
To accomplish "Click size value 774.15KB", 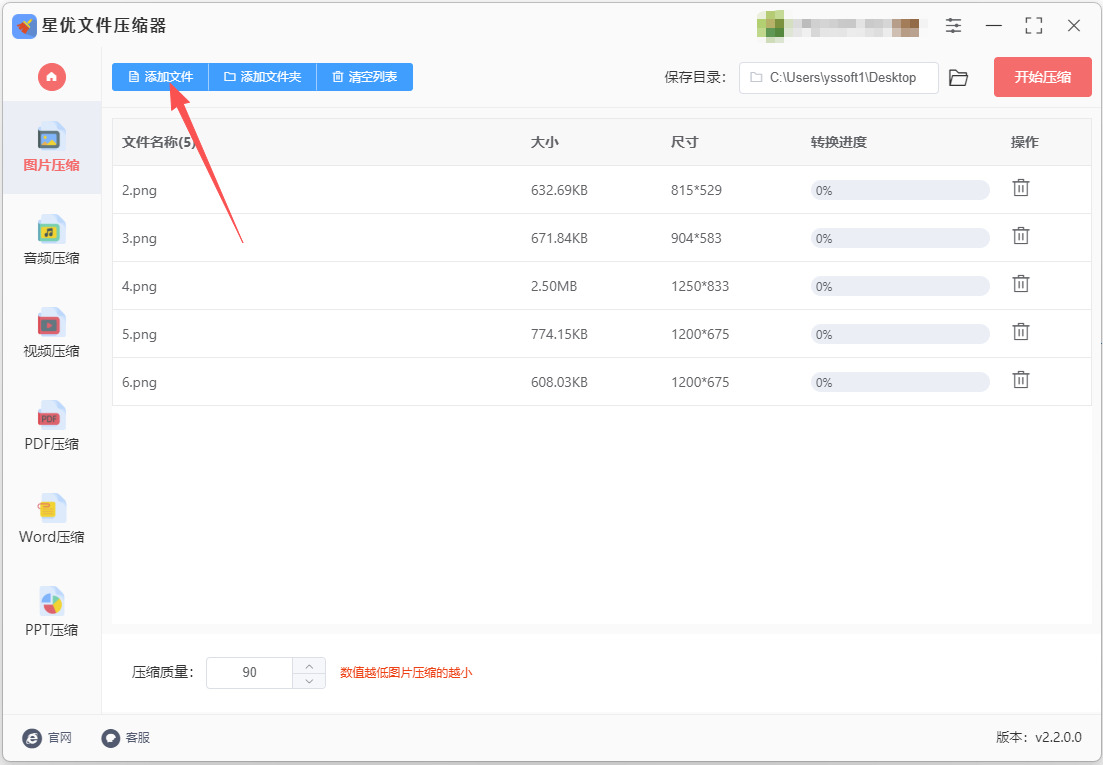I will click(559, 334).
